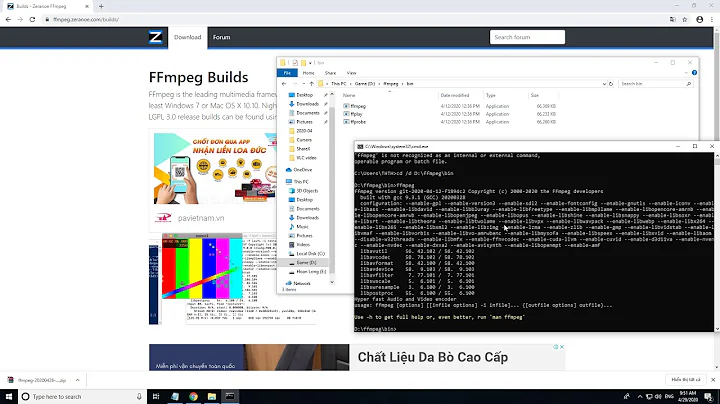Open the Forum navigation tab
Image resolution: width=720 pixels, height=404 pixels.
click(221, 37)
